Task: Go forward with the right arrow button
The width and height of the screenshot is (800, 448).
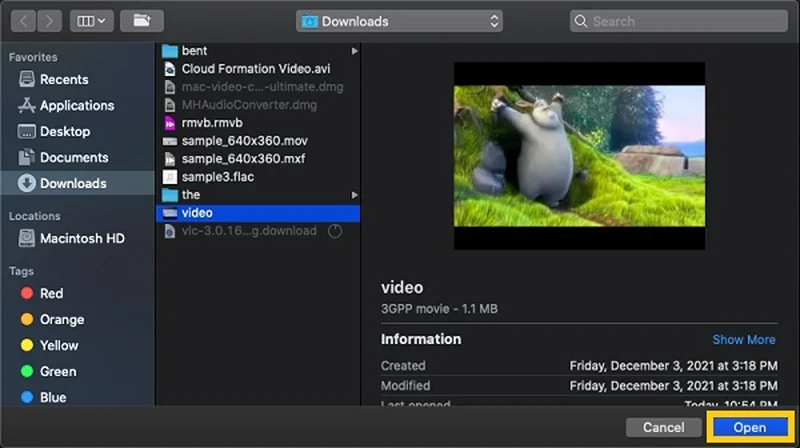Action: coord(49,21)
